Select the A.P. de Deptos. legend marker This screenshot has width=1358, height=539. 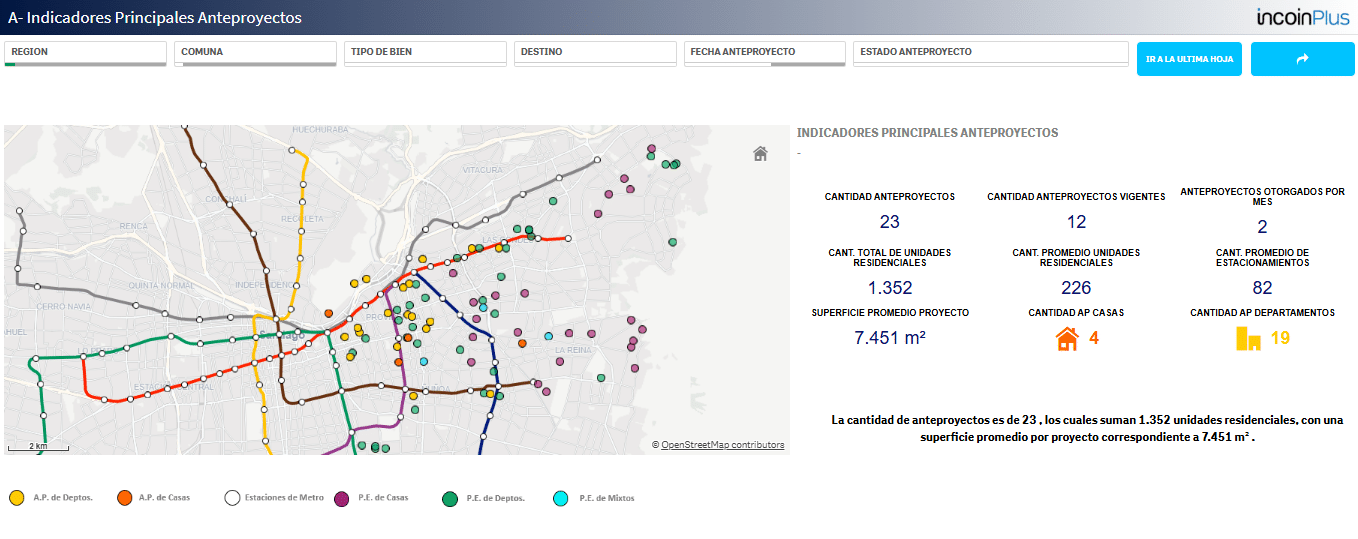(x=16, y=498)
